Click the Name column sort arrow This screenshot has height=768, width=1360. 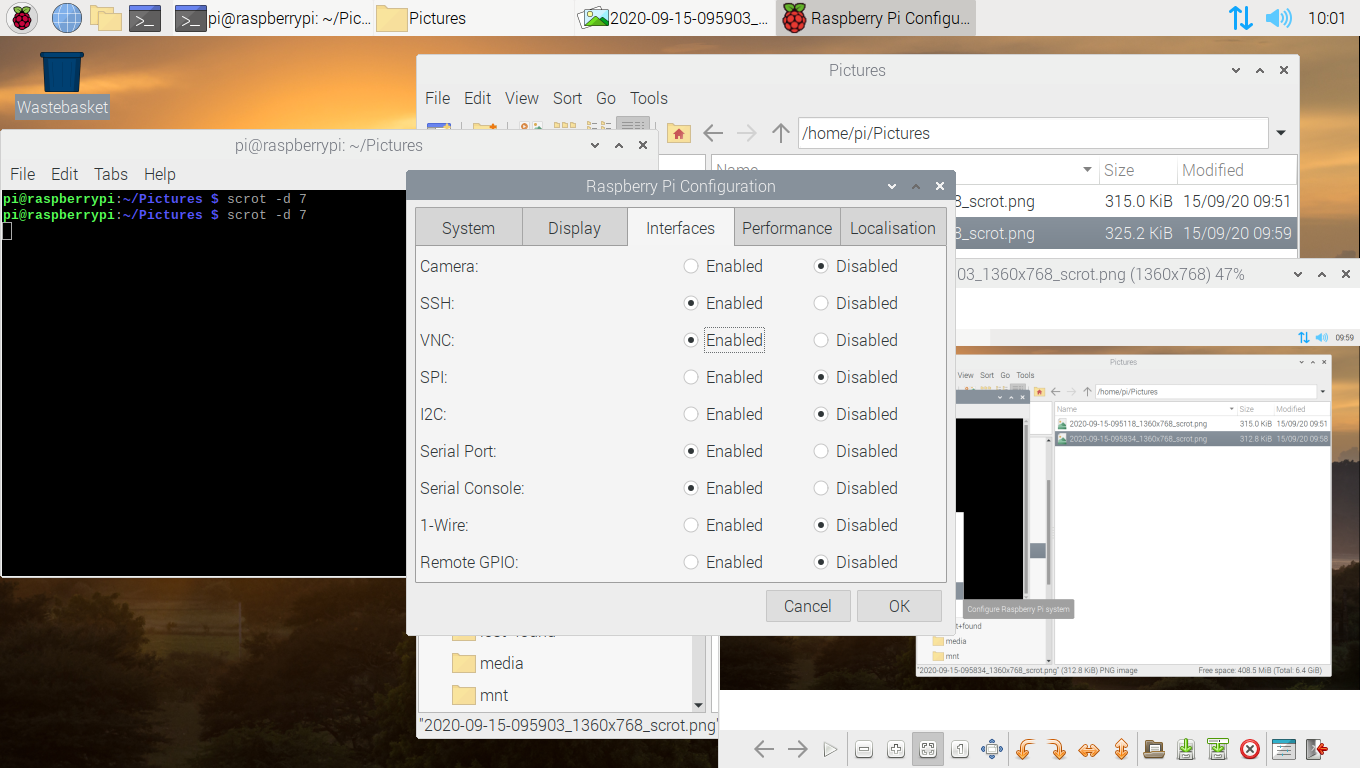click(1087, 171)
